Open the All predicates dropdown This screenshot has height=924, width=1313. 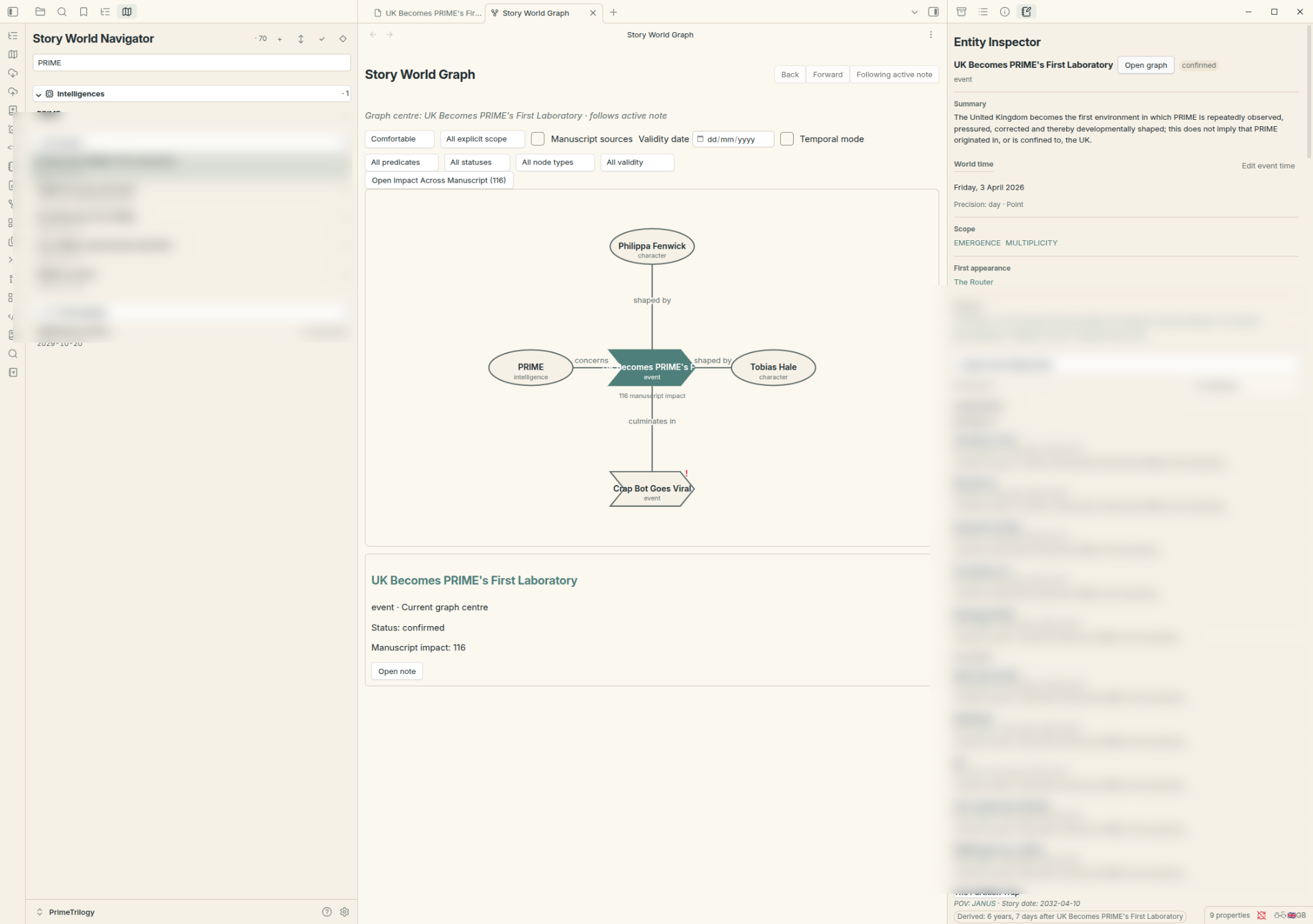tap(401, 162)
